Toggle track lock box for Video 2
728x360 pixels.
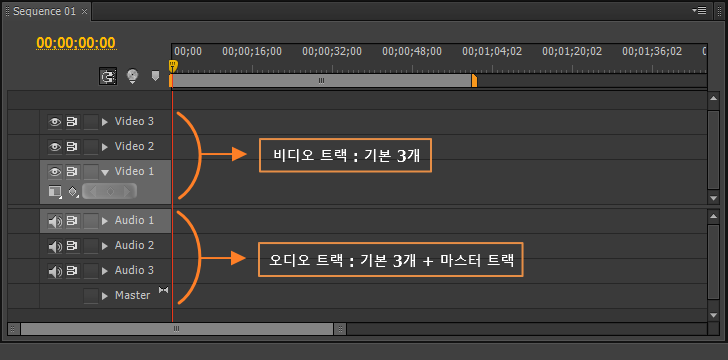coord(91,147)
